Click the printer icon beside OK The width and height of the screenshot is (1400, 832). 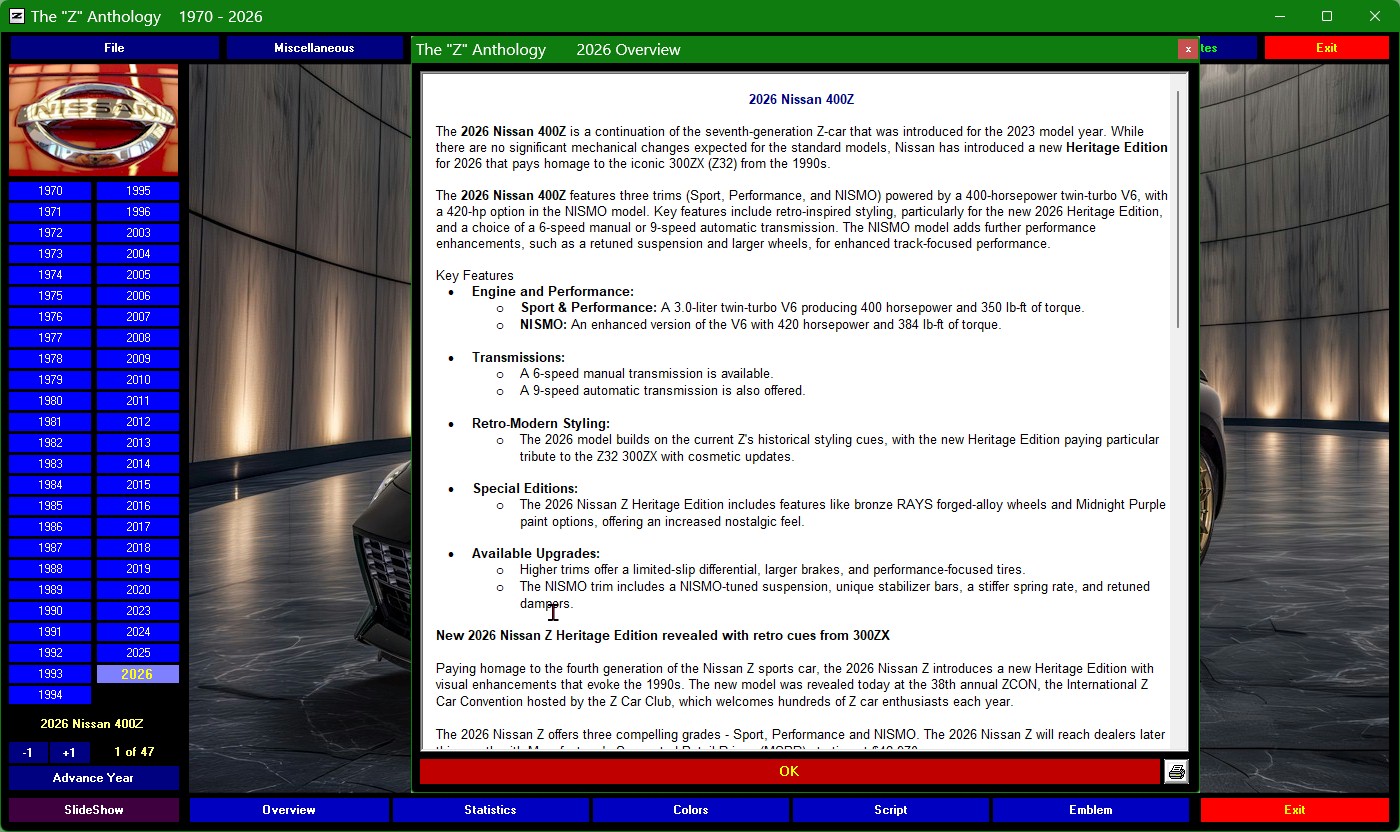point(1176,771)
